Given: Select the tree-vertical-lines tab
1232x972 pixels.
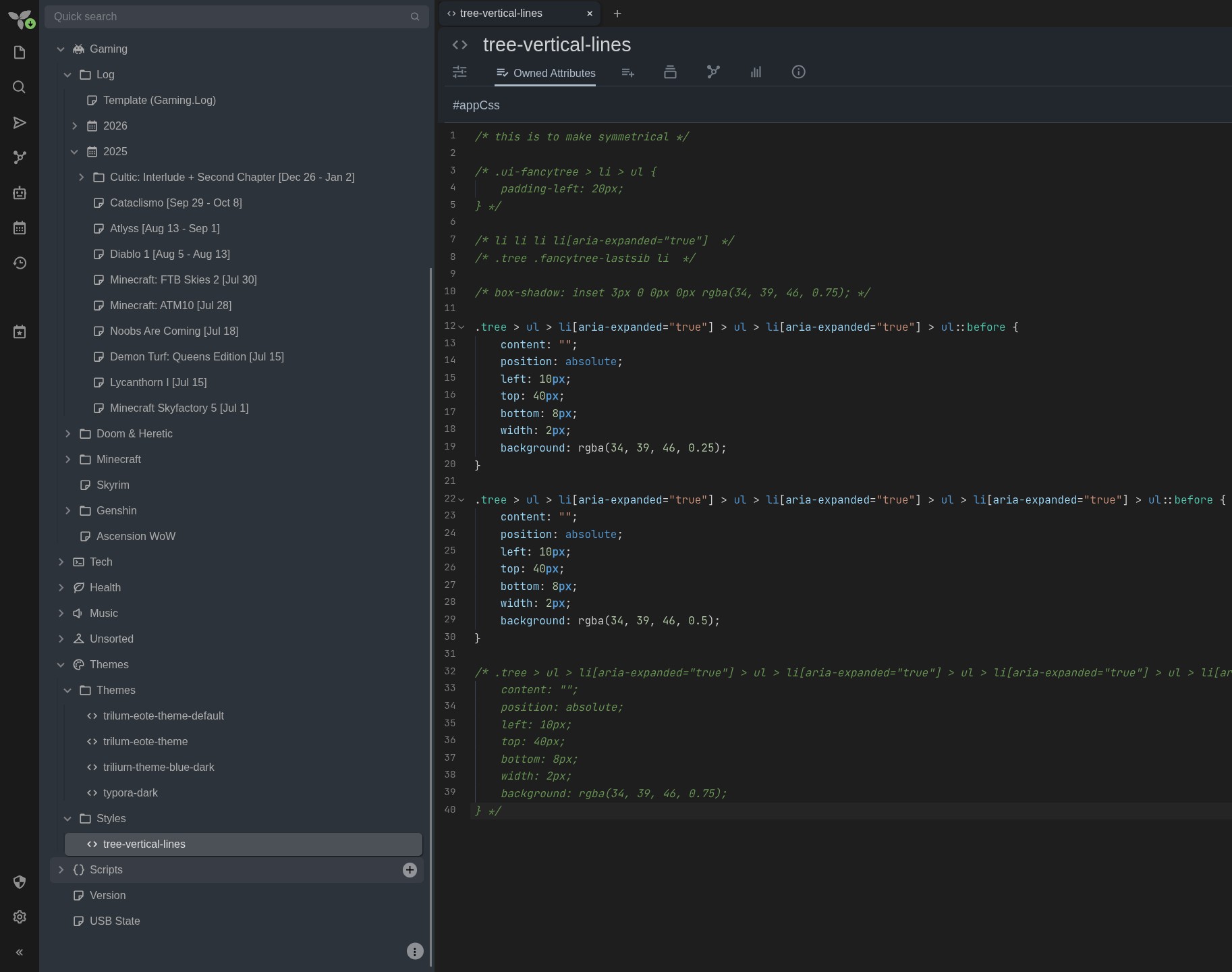Looking at the screenshot, I should (501, 13).
